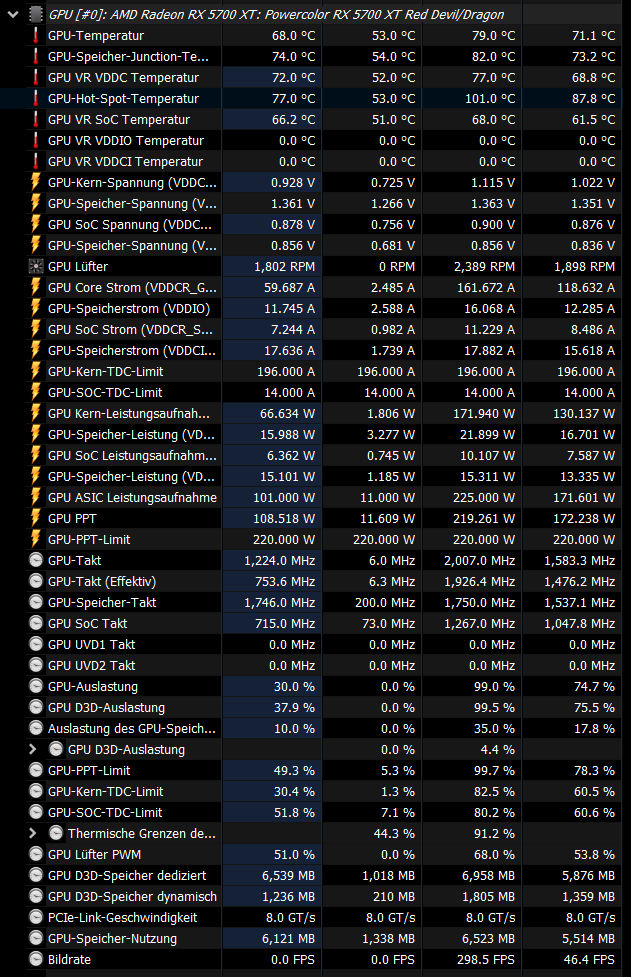The width and height of the screenshot is (631, 977).
Task: Select the GPU-Hot-Spot-Temperatur row label
Action: pyautogui.click(x=123, y=98)
